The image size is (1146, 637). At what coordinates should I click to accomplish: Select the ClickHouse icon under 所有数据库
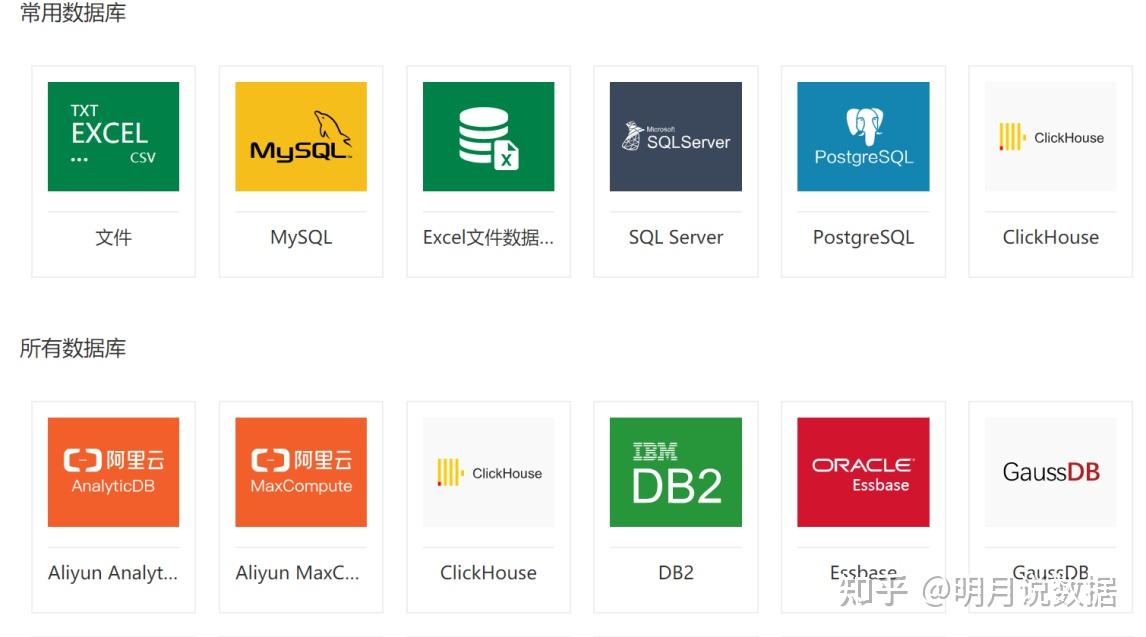[488, 471]
